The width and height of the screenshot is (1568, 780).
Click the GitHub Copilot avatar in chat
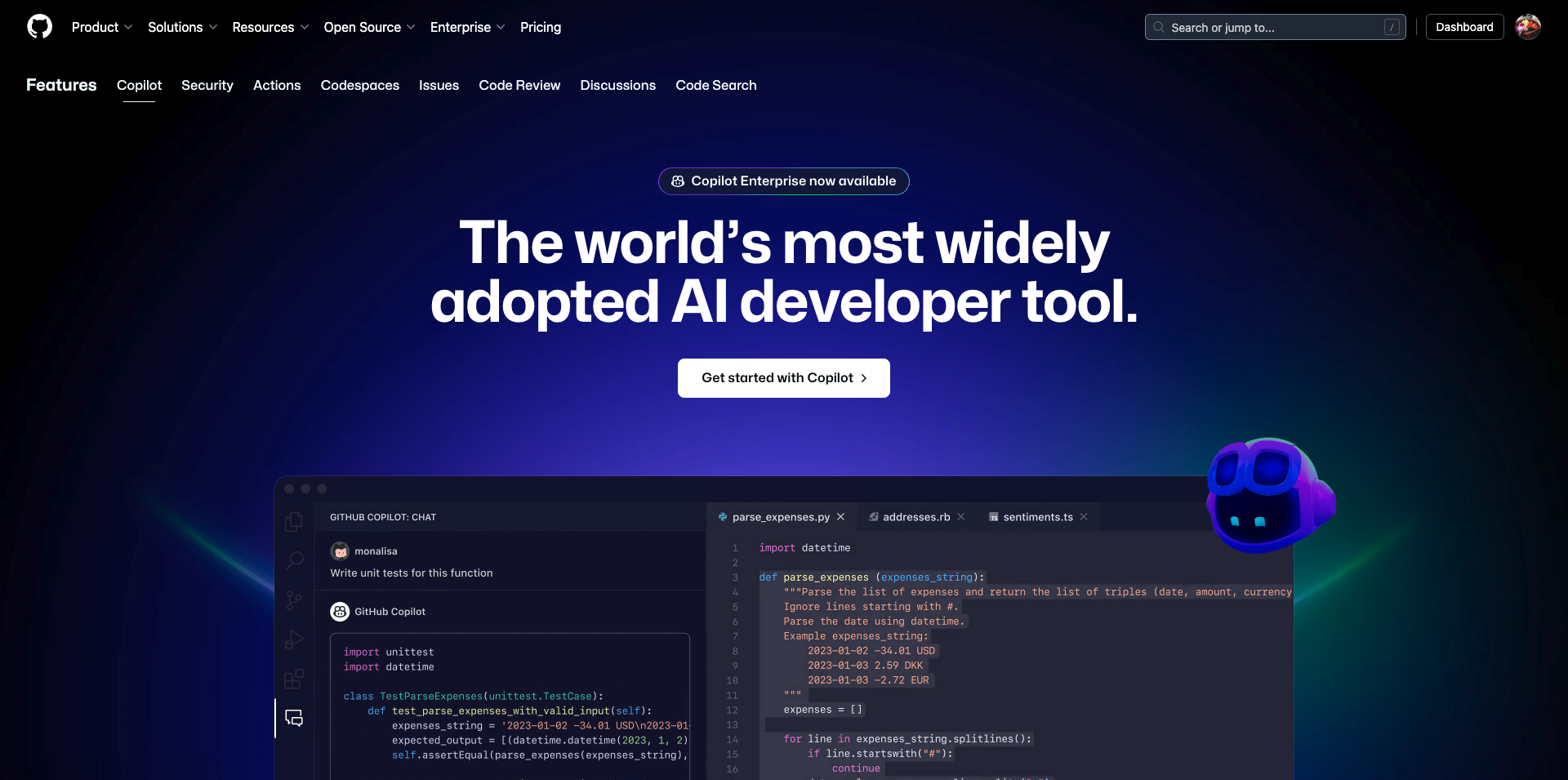tap(340, 612)
